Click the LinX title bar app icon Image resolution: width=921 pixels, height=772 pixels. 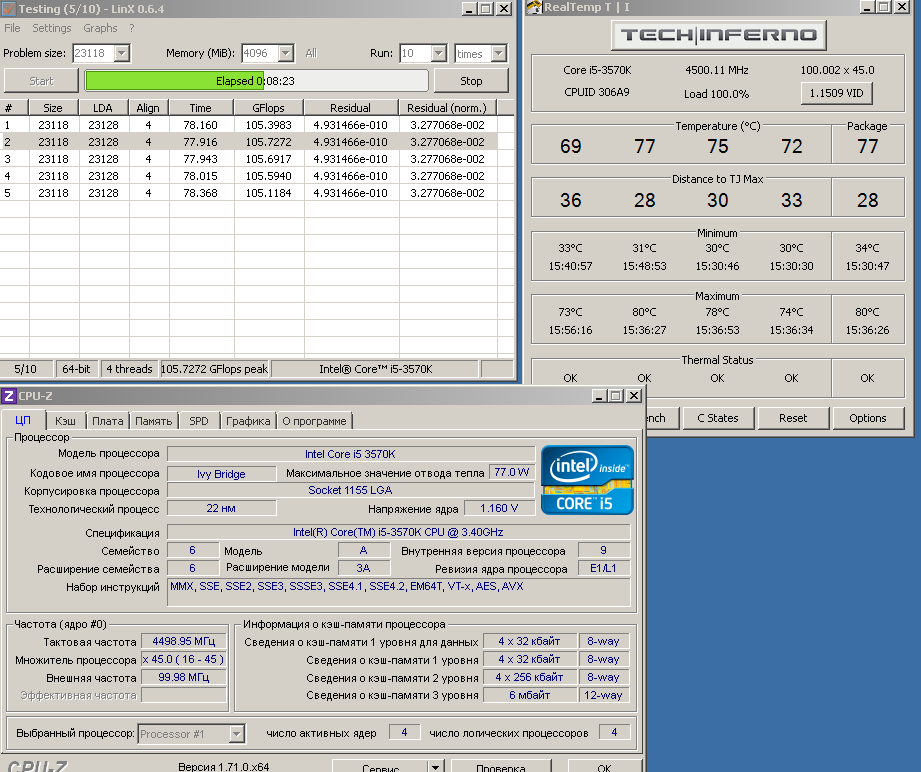coord(8,9)
